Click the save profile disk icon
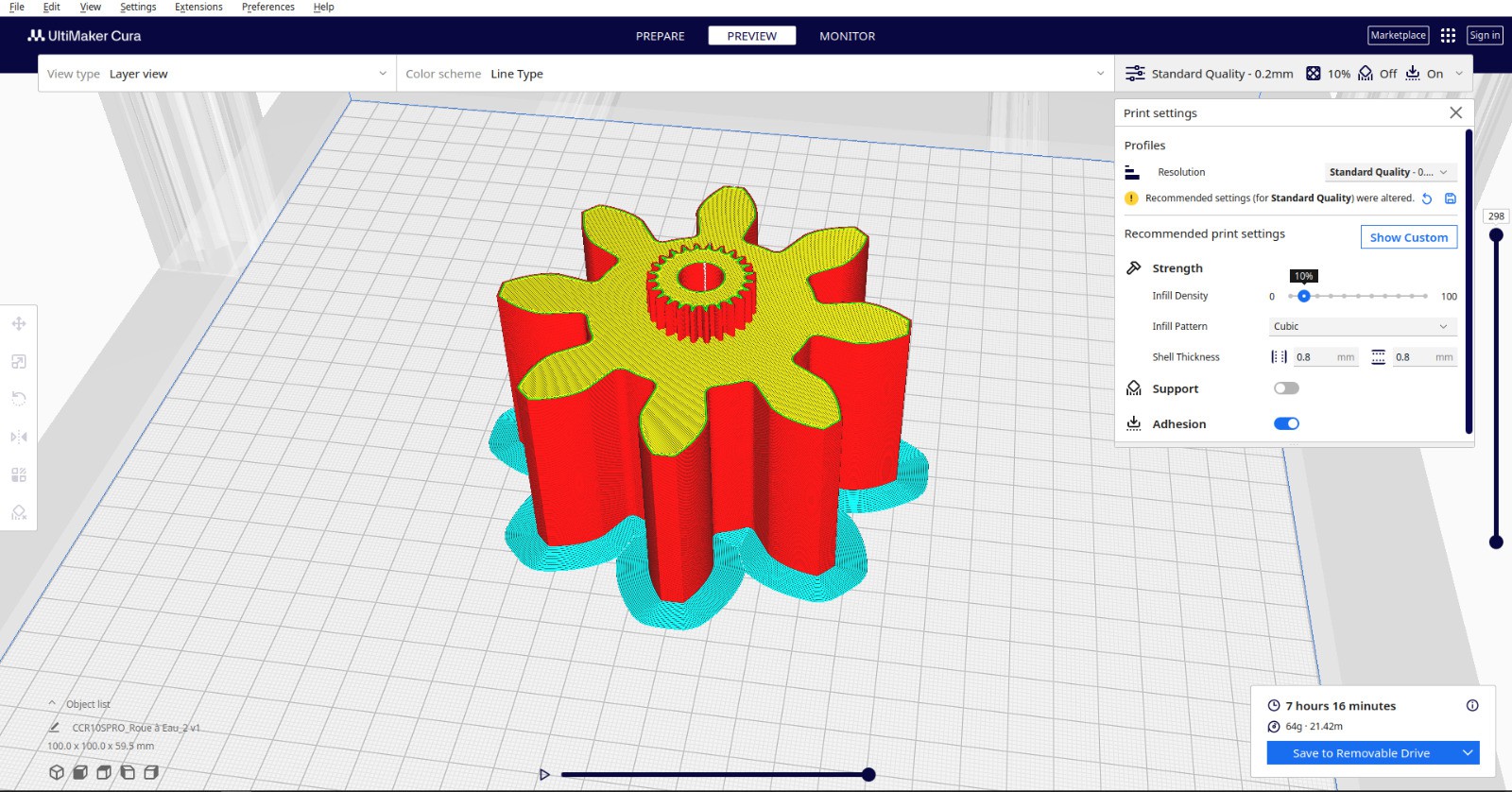1512x792 pixels. (x=1451, y=198)
